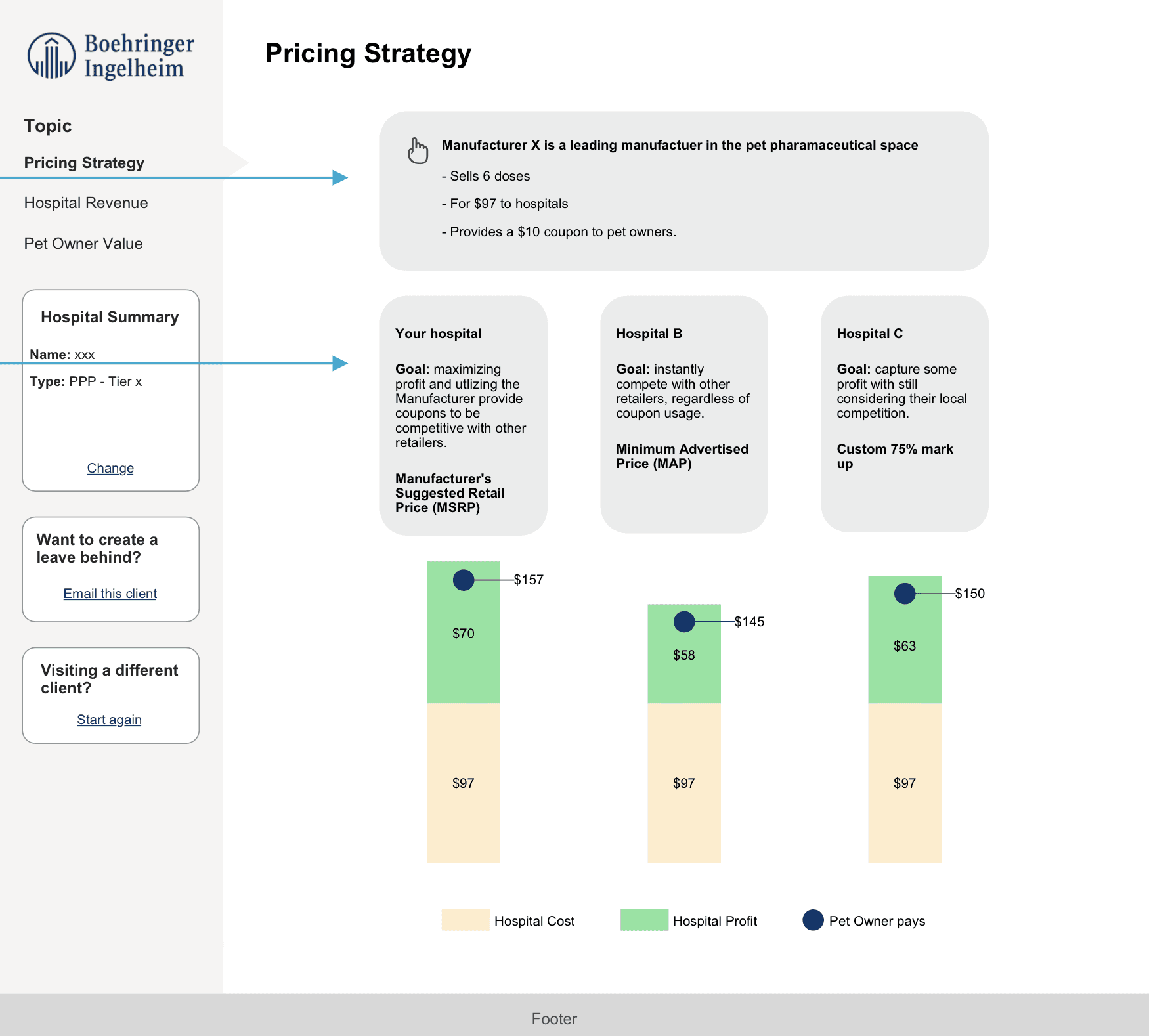Click the $97 cost segment under Hospital C
1149x1036 pixels.
coord(905,783)
